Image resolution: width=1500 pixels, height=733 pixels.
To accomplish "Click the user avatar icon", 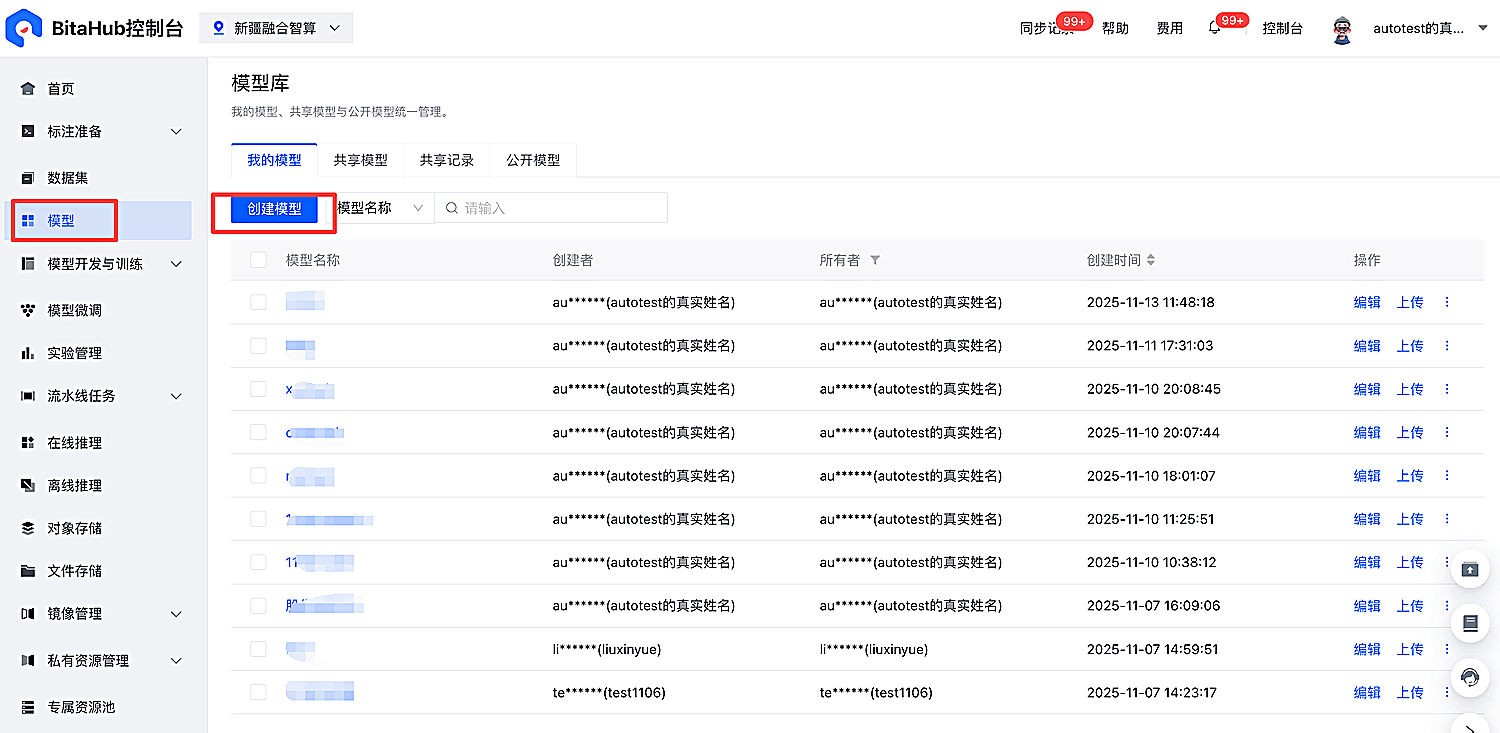I will tap(1342, 29).
